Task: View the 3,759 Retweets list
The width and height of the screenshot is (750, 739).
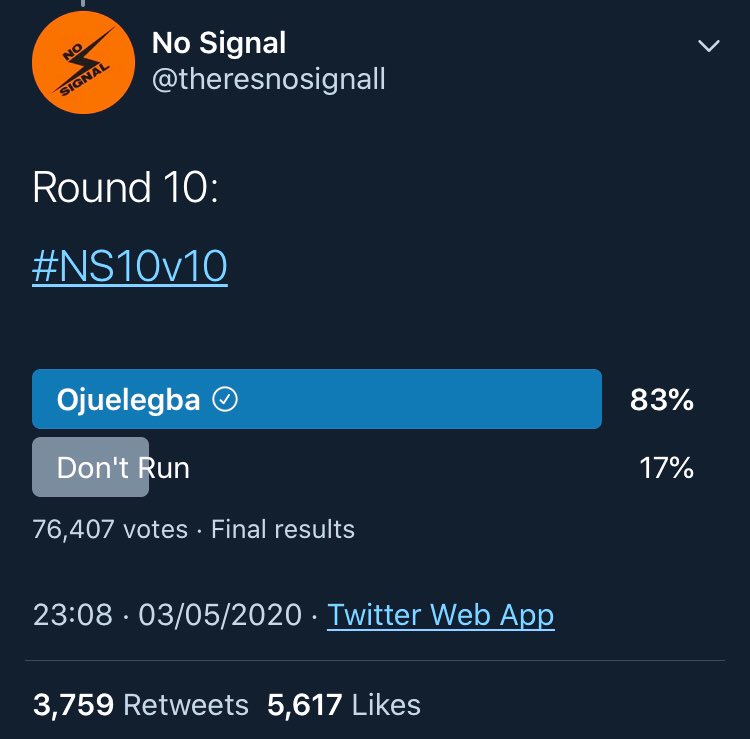Action: click(x=140, y=704)
